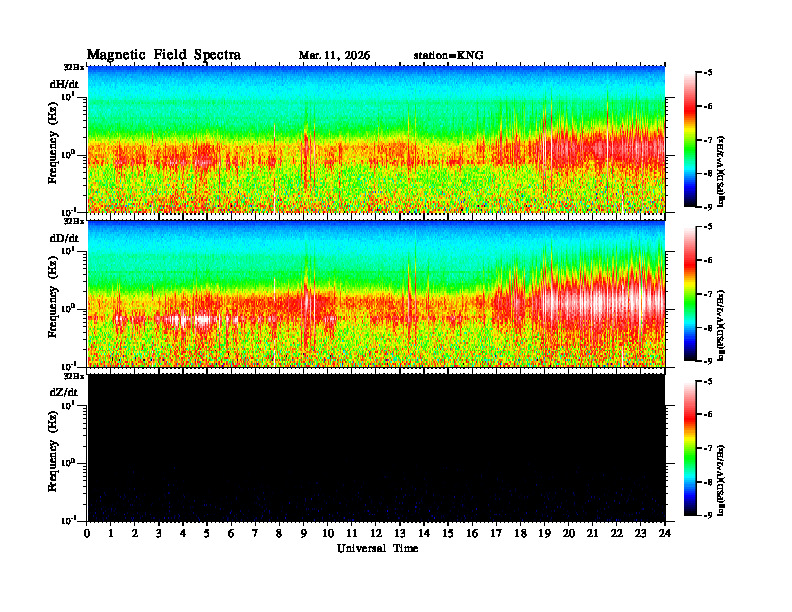Click the date 'Mar. 11, 2026'
This screenshot has height=612, width=792.
pyautogui.click(x=334, y=56)
